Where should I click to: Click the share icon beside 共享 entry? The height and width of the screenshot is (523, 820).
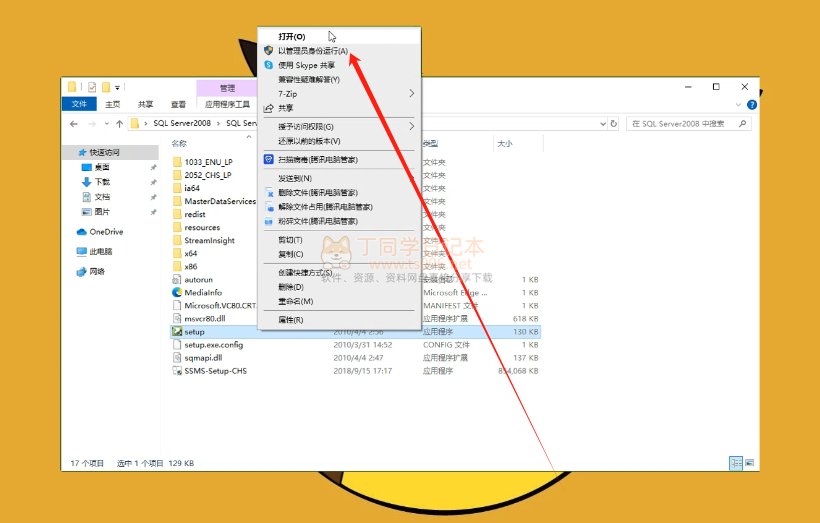268,108
